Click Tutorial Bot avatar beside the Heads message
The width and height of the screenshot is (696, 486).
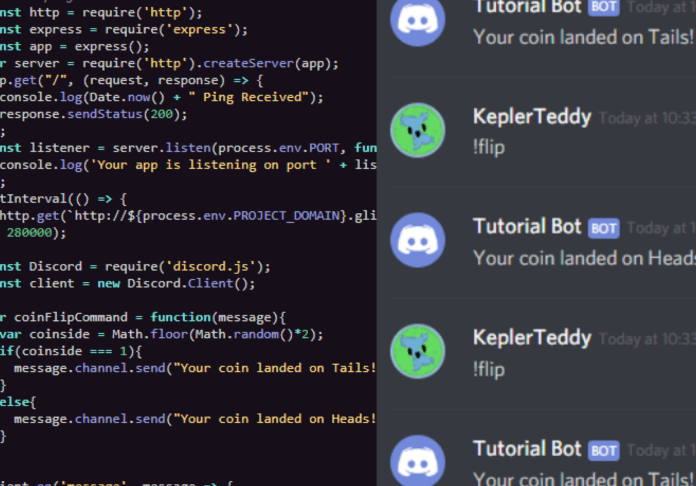[x=422, y=240]
